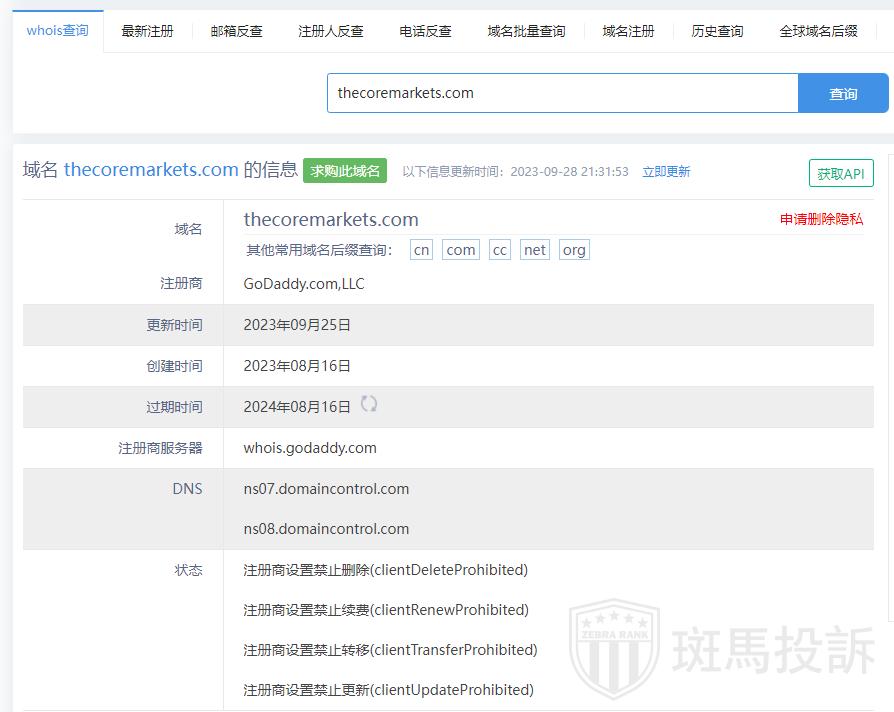
Task: Switch to 全球域名后缀 tab
Action: [x=818, y=31]
